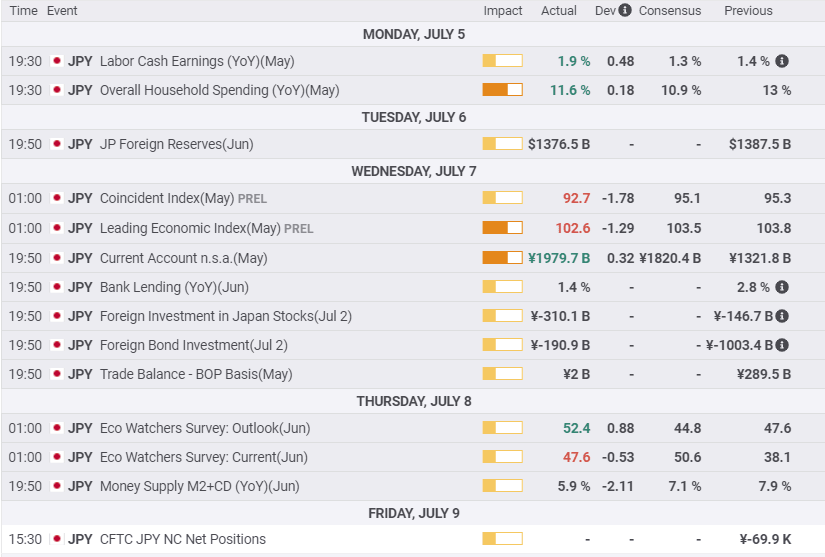This screenshot has height=557, width=825.
Task: Click info icon on Foreign Investment in Japan Stocks row
Action: (x=782, y=316)
